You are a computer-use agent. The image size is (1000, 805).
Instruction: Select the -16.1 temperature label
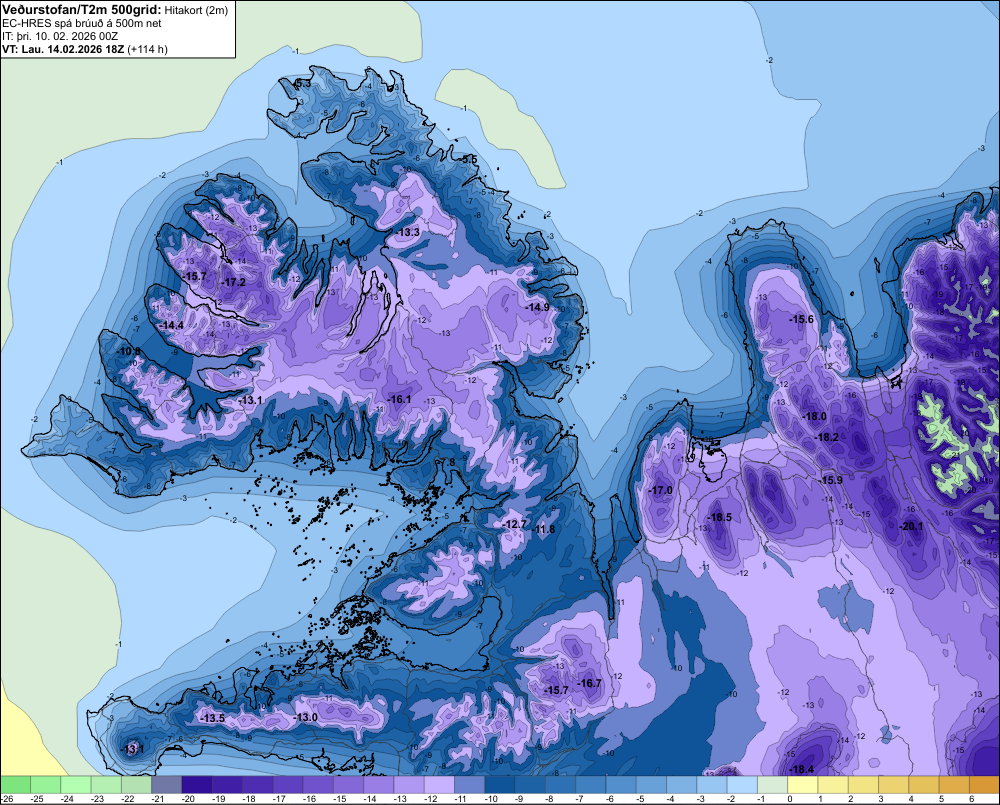pyautogui.click(x=399, y=399)
